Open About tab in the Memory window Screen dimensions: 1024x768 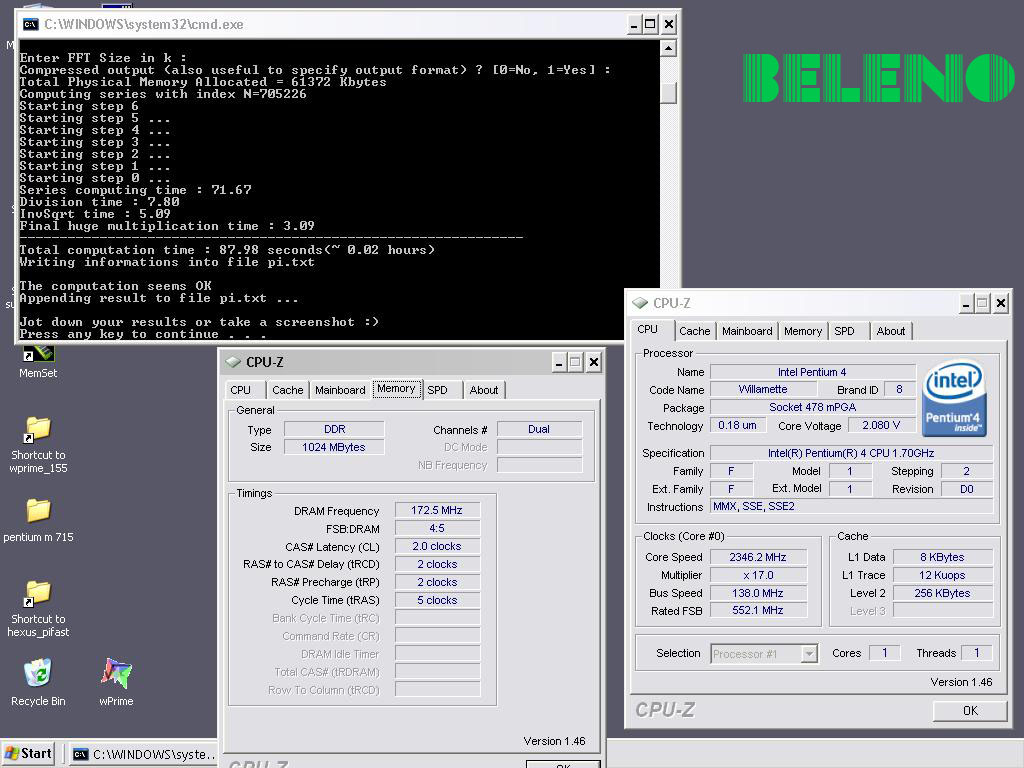pos(483,390)
